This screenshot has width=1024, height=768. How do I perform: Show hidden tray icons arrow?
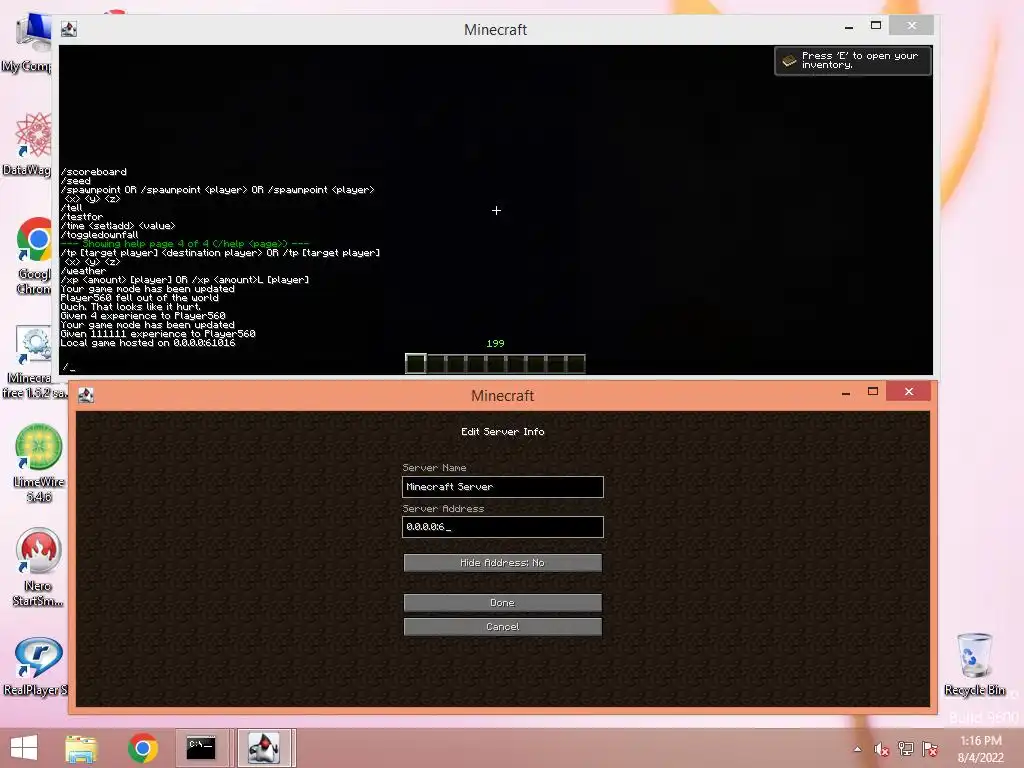(857, 749)
